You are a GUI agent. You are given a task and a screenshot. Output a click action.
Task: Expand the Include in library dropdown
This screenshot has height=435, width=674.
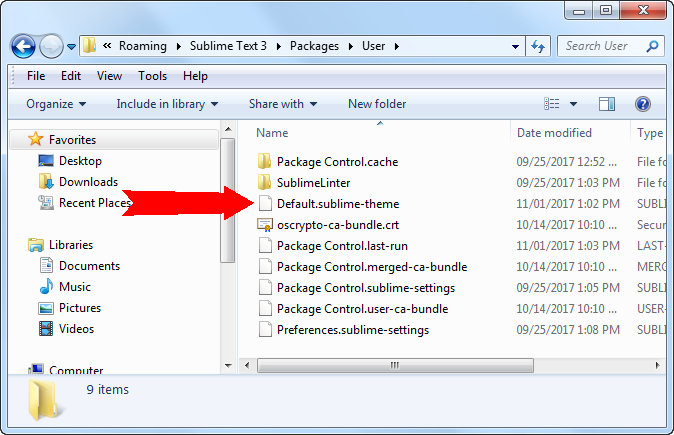[x=167, y=104]
